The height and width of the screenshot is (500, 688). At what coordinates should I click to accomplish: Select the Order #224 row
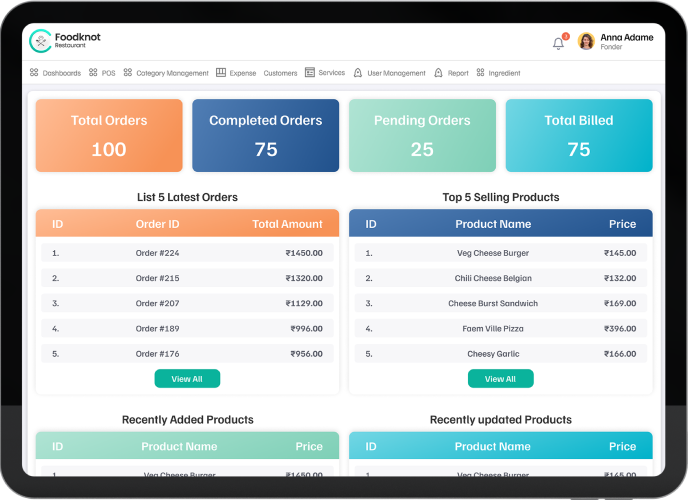[x=187, y=253]
